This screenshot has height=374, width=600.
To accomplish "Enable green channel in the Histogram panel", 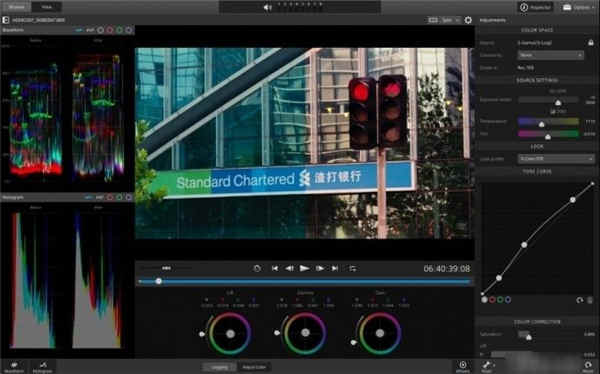I will coord(119,197).
